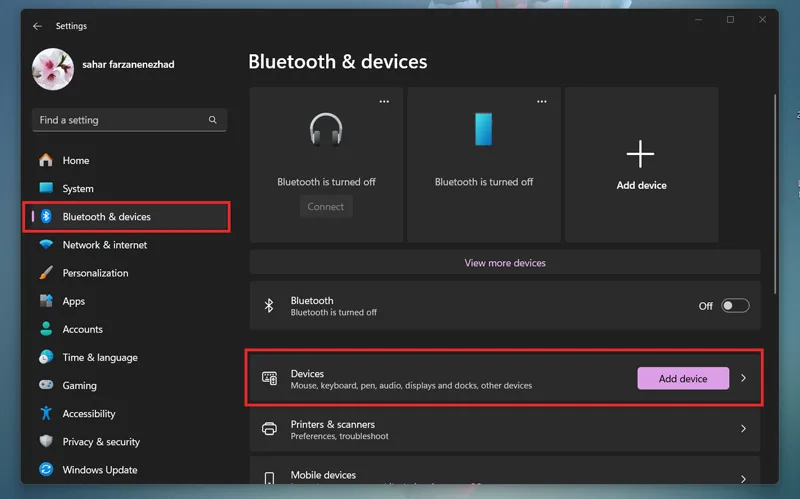The width and height of the screenshot is (800, 499).
Task: Click the 'Preferences, troubleshoot' subtitle
Action: [x=339, y=436]
